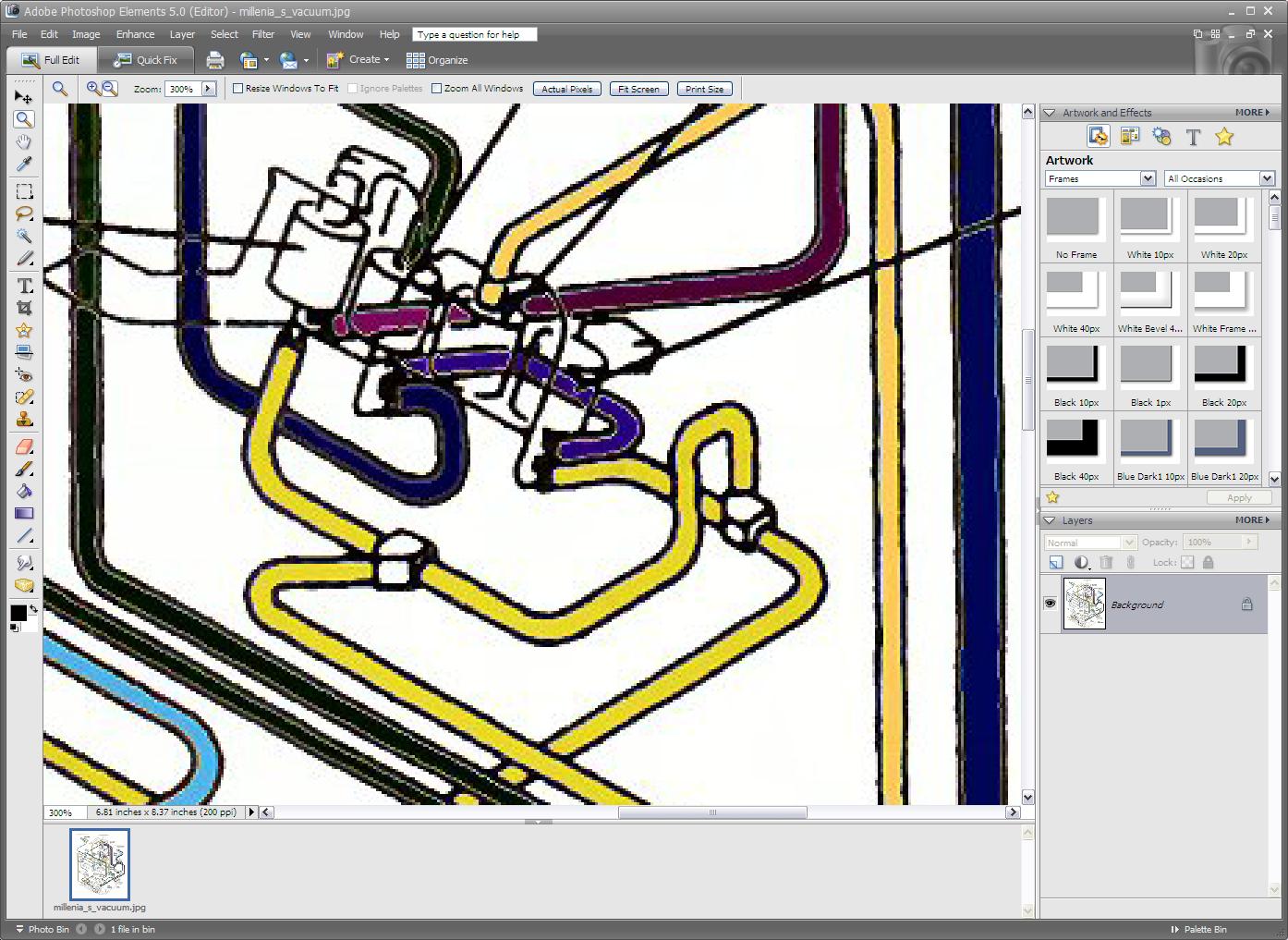Open the Create dropdown

tap(358, 60)
